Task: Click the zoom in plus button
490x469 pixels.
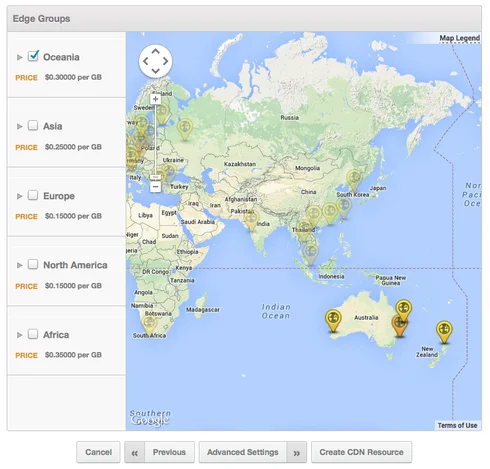Action: point(155,99)
